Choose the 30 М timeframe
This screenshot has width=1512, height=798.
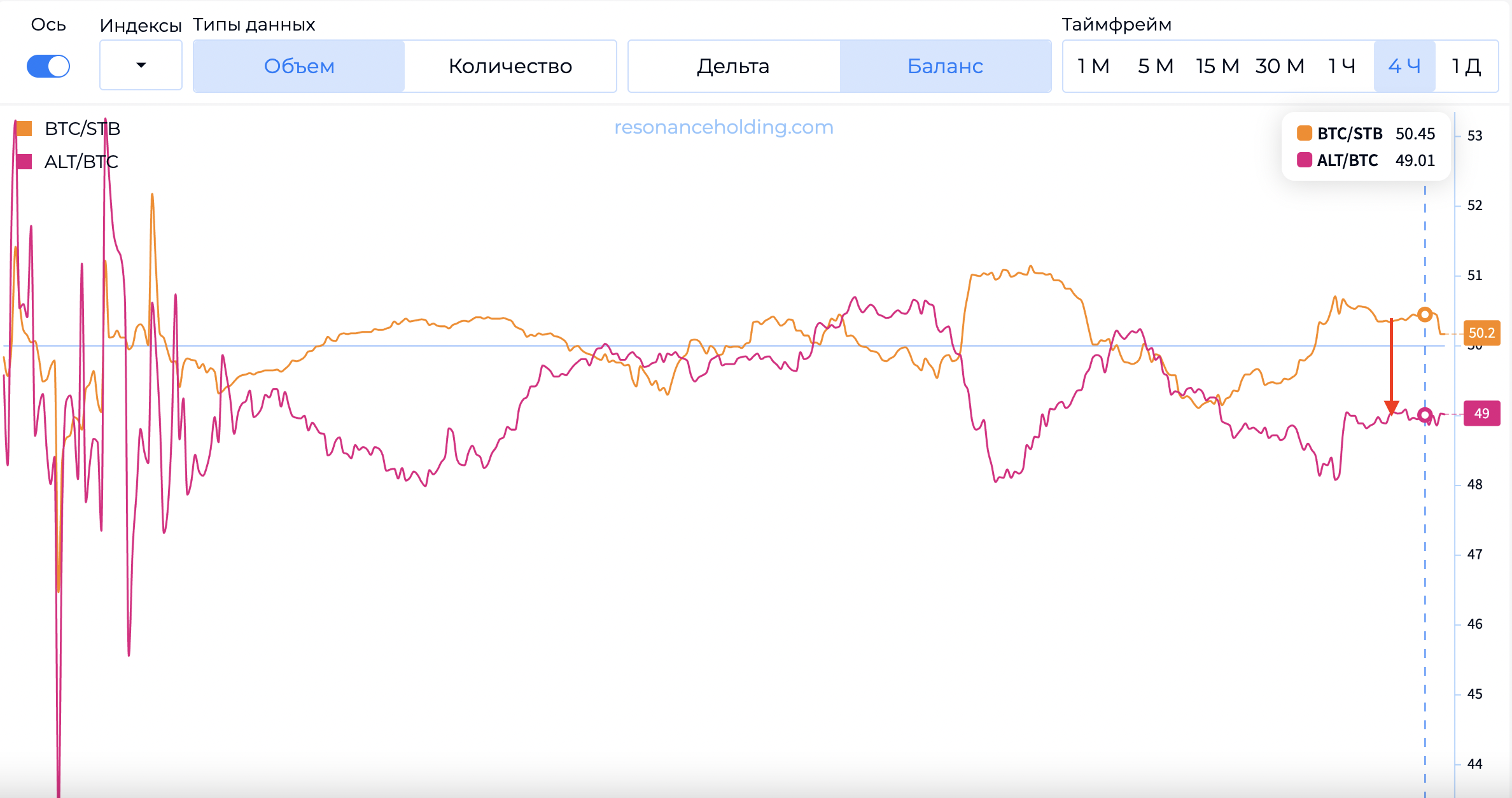click(1280, 66)
